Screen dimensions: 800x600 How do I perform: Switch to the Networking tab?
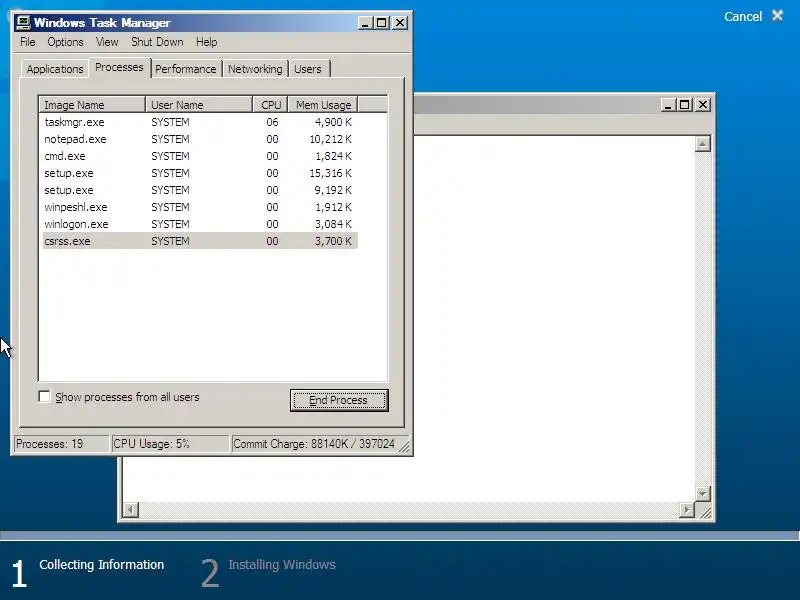255,69
